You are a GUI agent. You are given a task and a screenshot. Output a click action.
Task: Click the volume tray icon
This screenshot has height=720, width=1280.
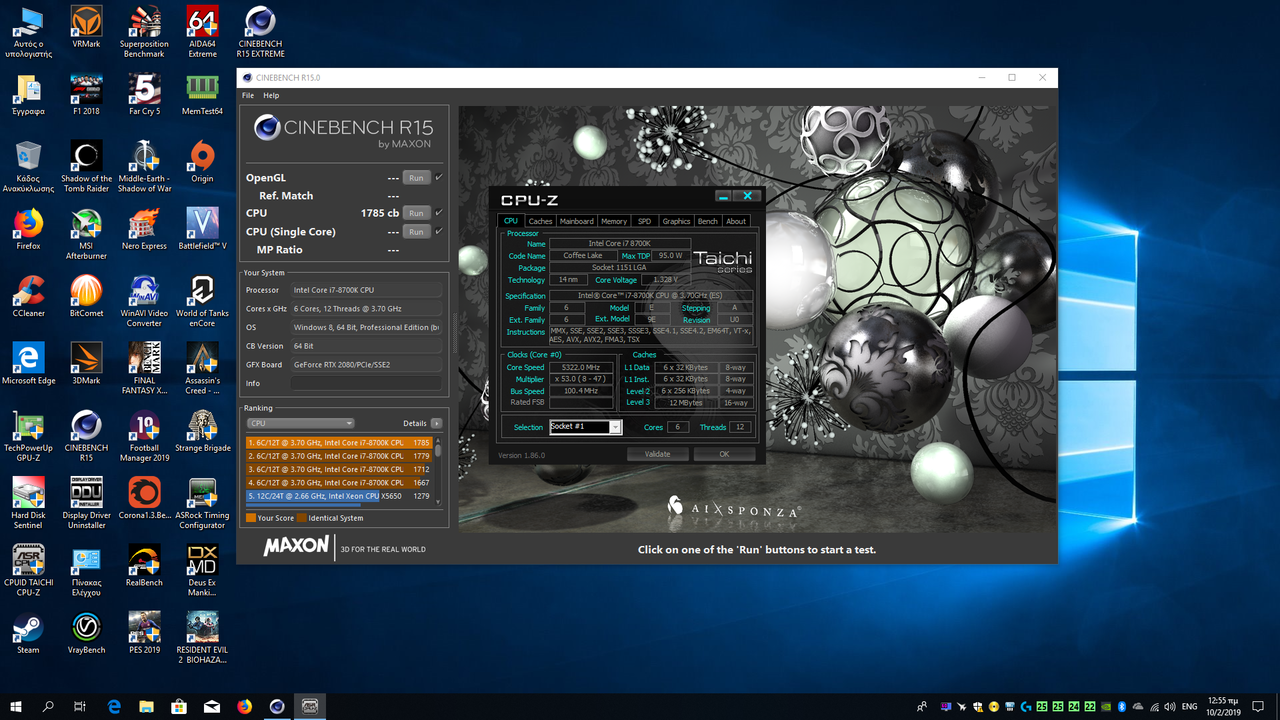pos(1168,706)
